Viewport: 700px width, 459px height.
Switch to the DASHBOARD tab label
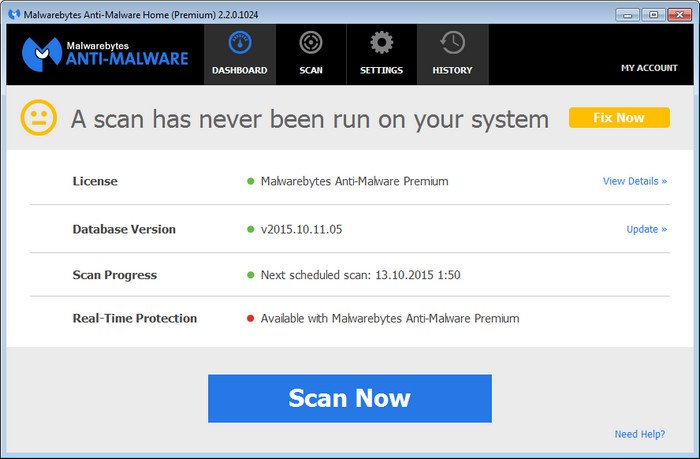[240, 70]
